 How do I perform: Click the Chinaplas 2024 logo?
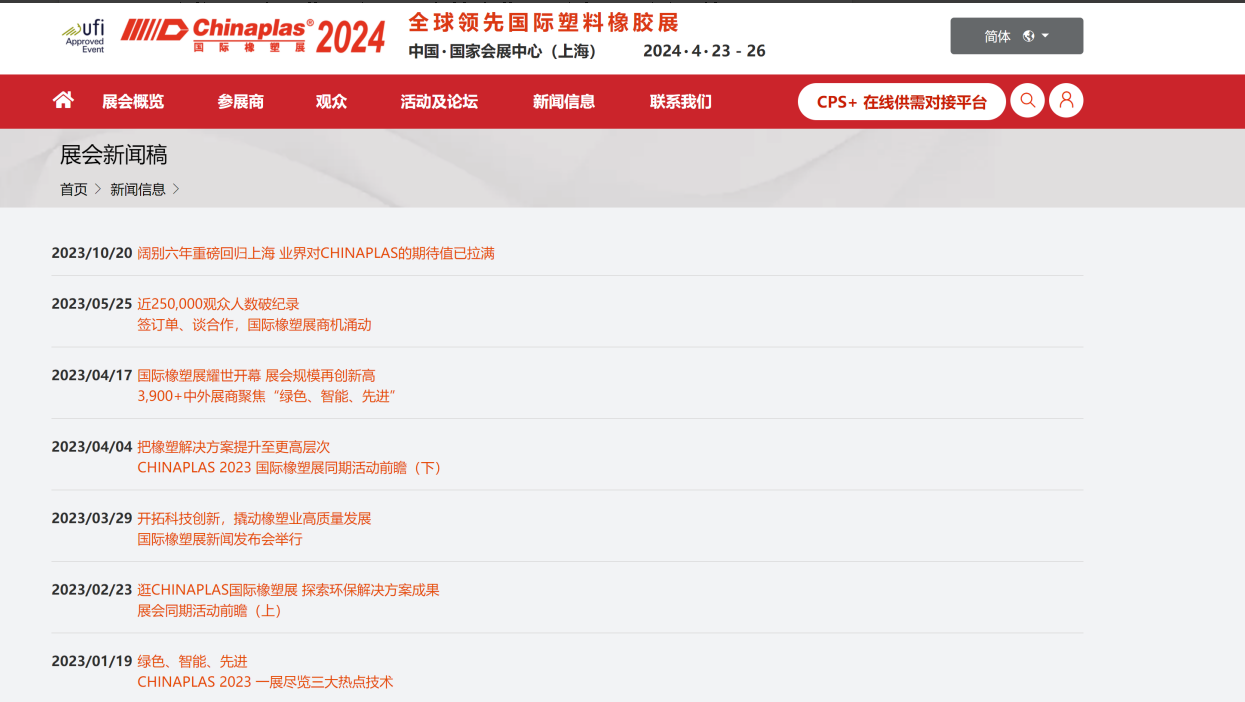pyautogui.click(x=252, y=36)
